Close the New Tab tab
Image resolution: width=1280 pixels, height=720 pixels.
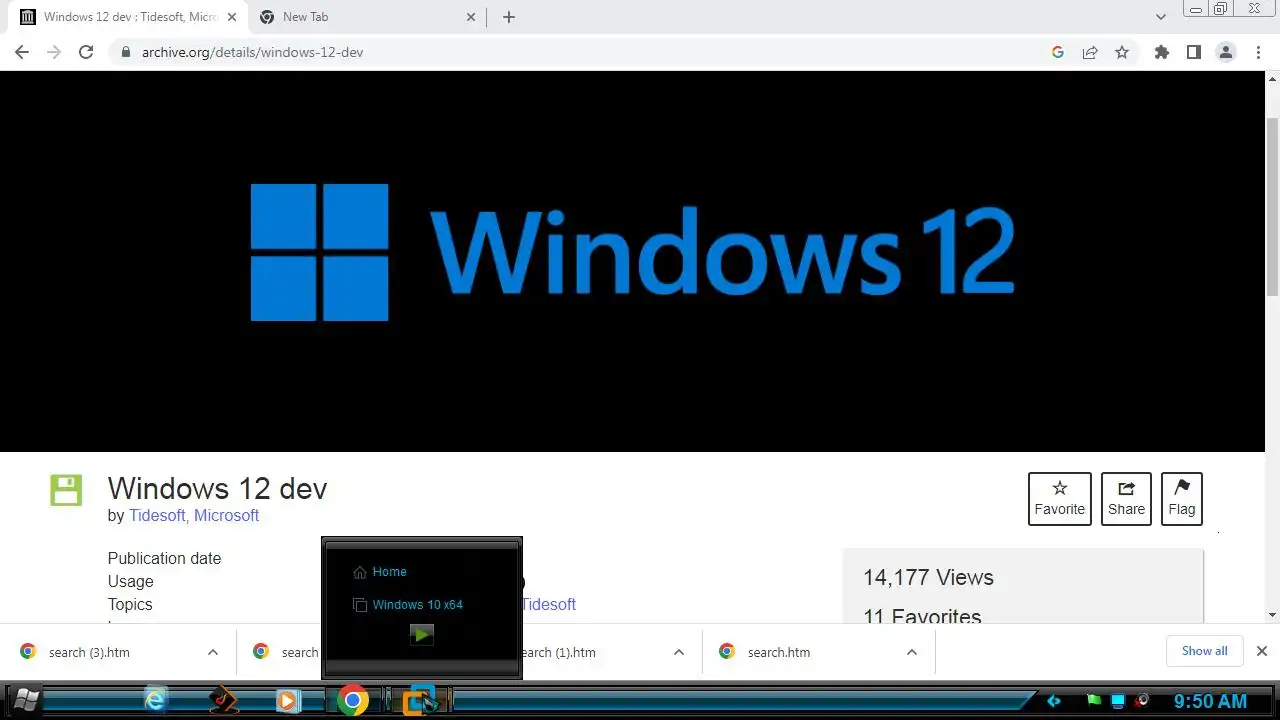[x=471, y=17]
